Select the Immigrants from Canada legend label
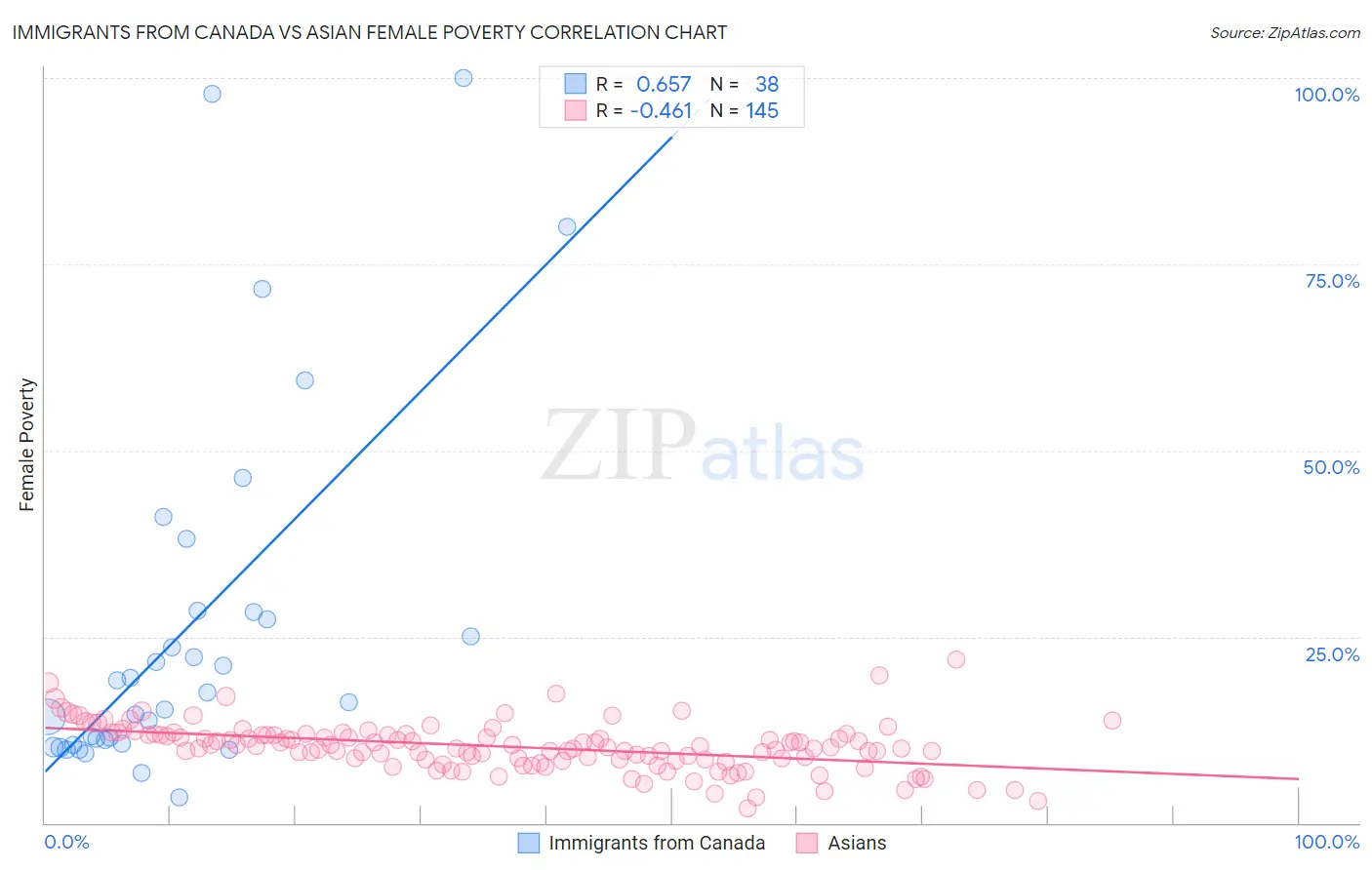This screenshot has width=1372, height=870. tap(657, 843)
